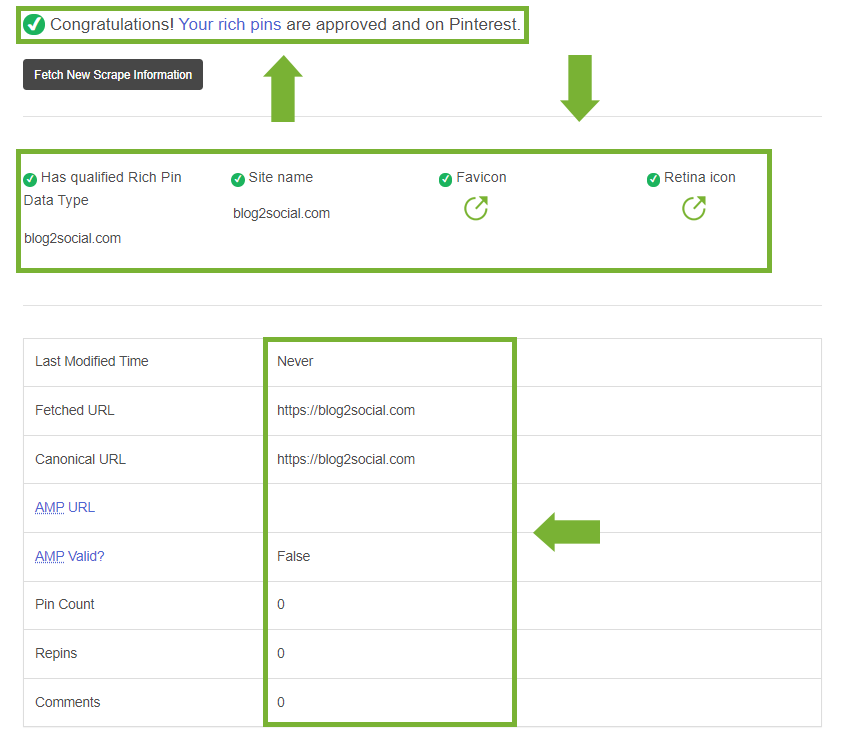The width and height of the screenshot is (846, 755).
Task: Click the checkmark beside Has qualified Rich Pin
Action: tap(30, 180)
